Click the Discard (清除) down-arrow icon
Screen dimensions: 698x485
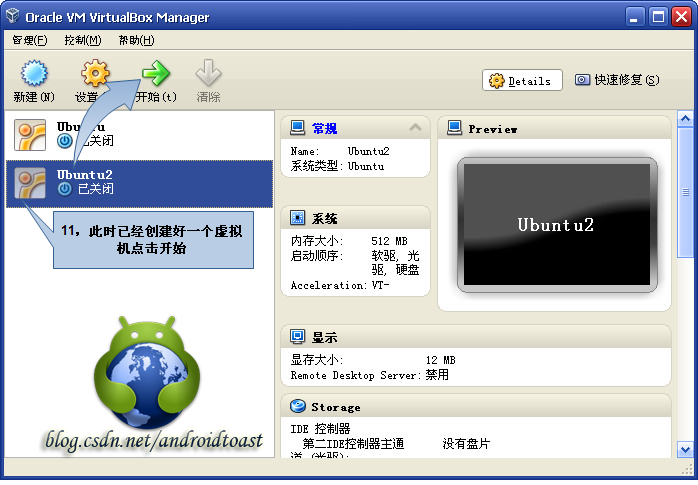click(x=208, y=73)
